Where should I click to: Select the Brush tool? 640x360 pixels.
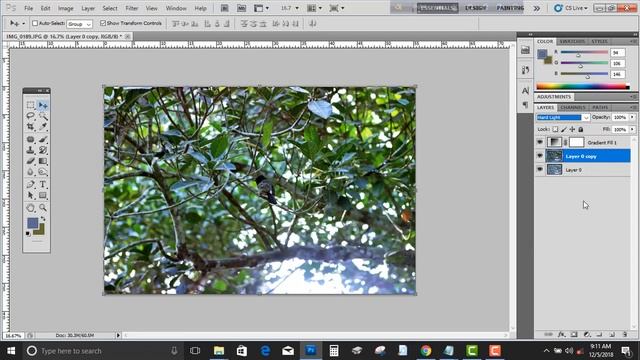[42, 139]
